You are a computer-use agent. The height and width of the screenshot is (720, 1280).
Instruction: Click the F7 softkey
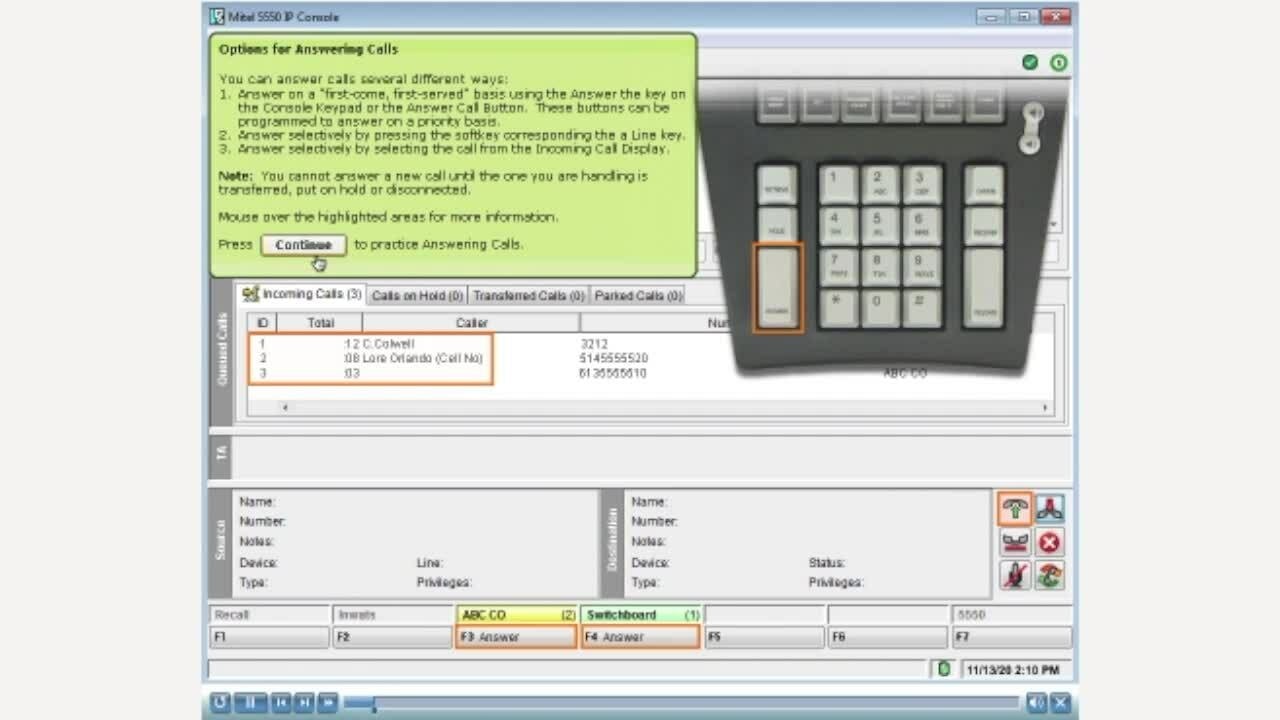click(1011, 637)
